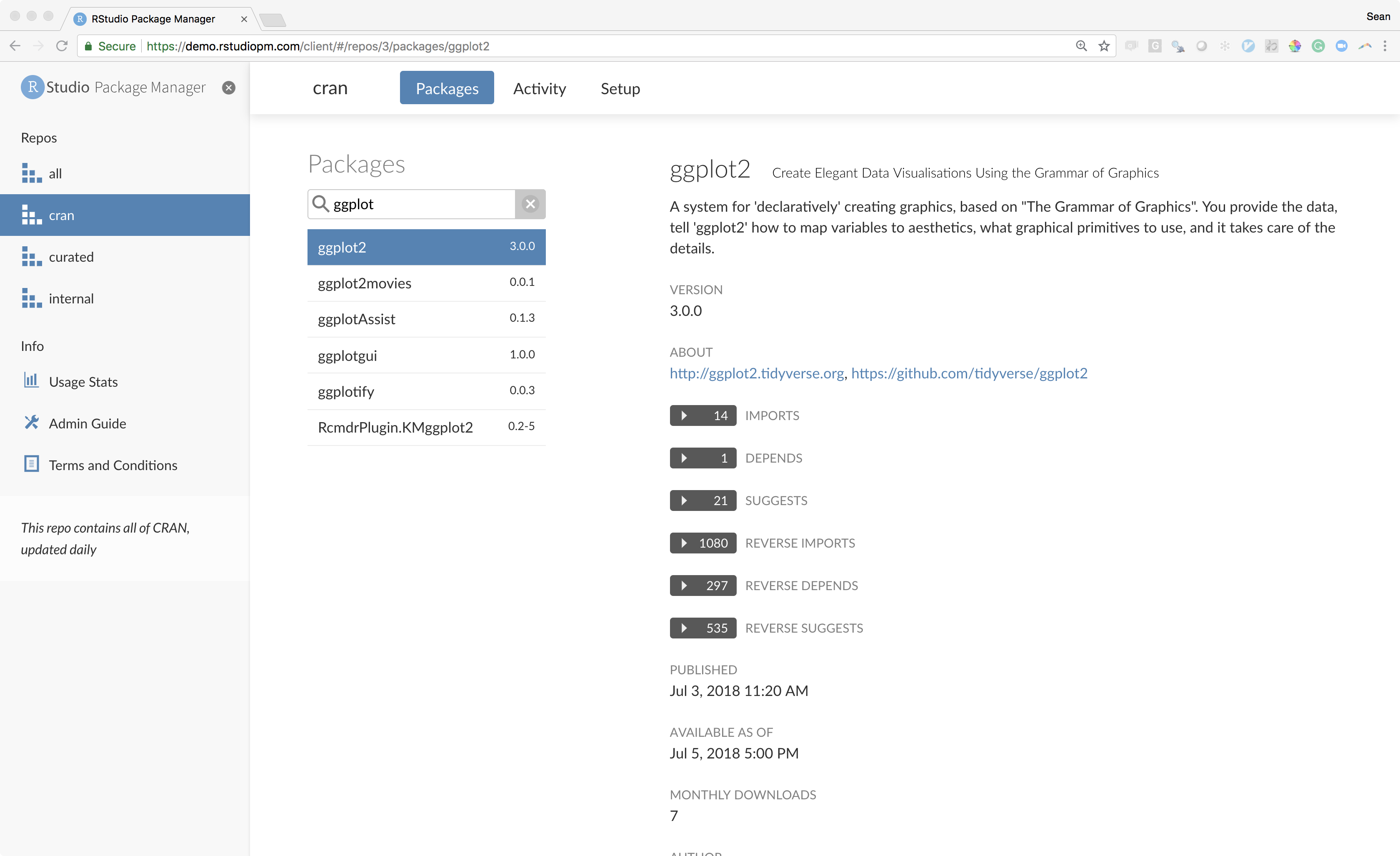Expand the 14 Imports list
Screen dimensions: 1400x856
pyautogui.click(x=702, y=415)
